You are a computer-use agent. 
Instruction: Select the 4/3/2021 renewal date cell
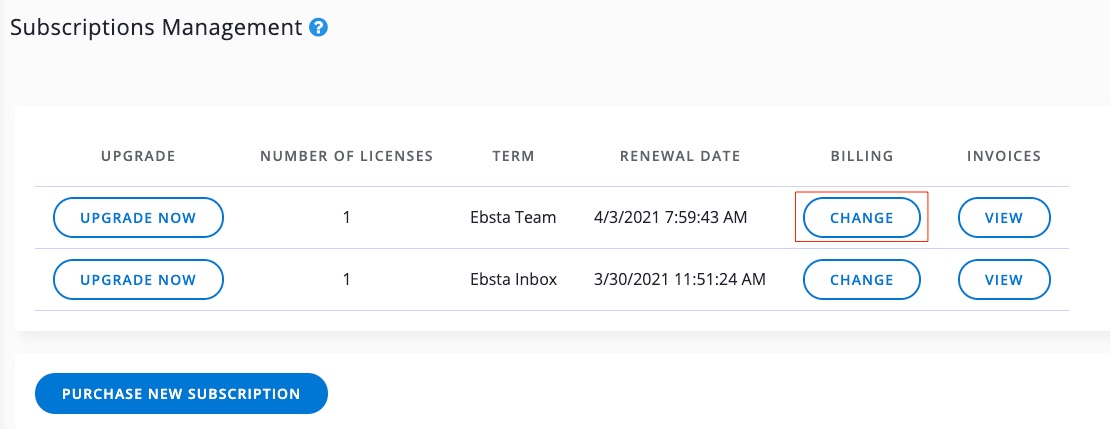point(670,218)
